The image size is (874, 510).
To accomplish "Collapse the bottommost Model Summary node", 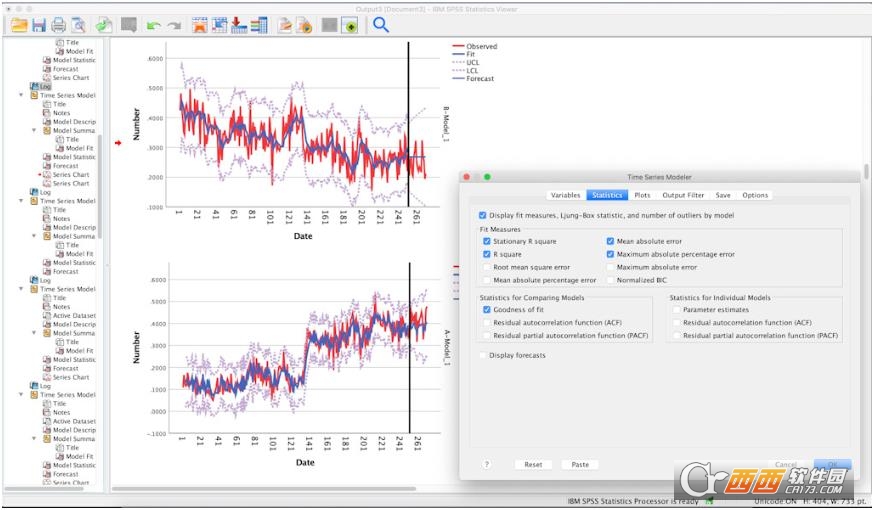I will click(x=34, y=439).
